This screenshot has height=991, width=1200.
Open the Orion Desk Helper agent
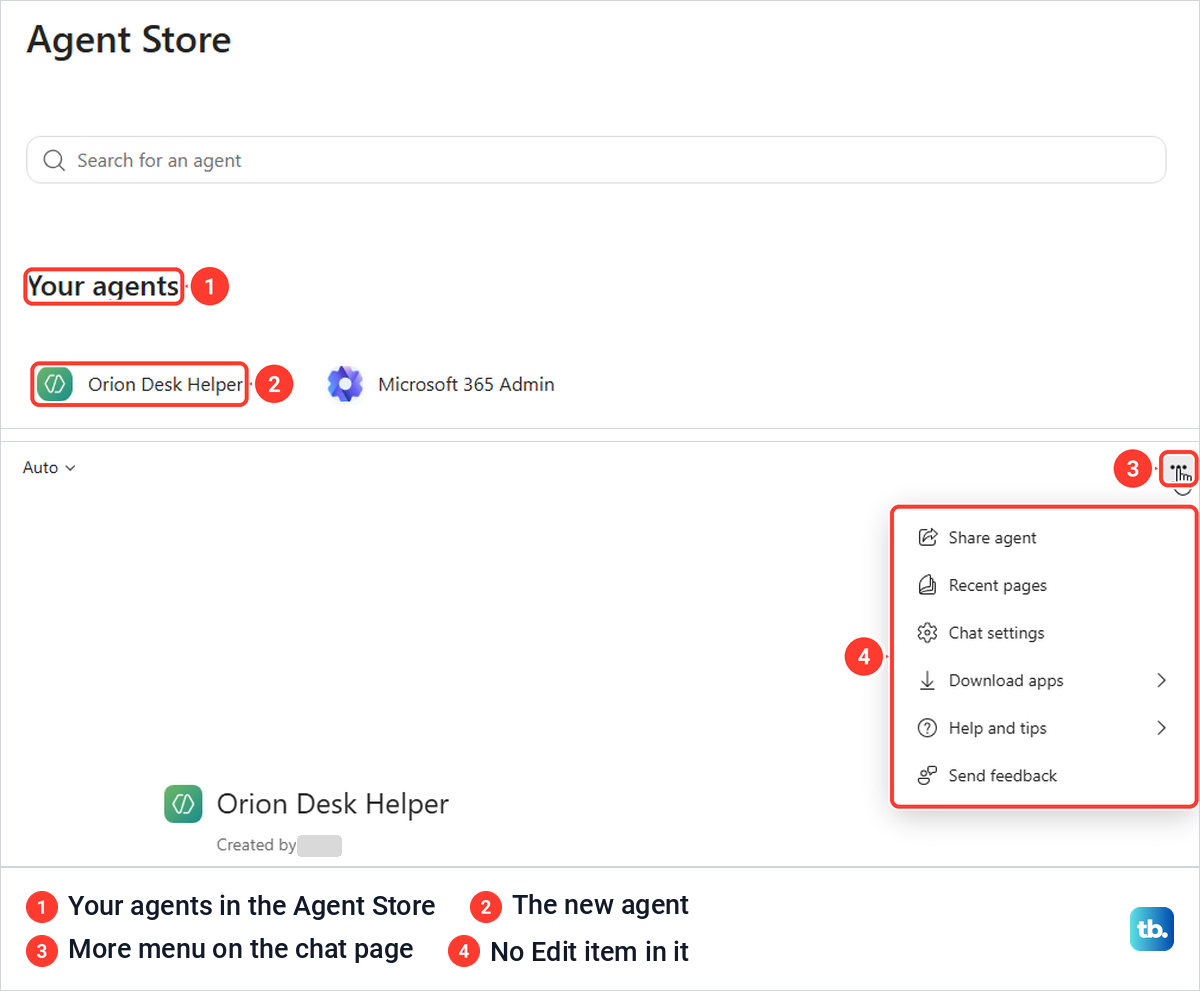point(139,384)
